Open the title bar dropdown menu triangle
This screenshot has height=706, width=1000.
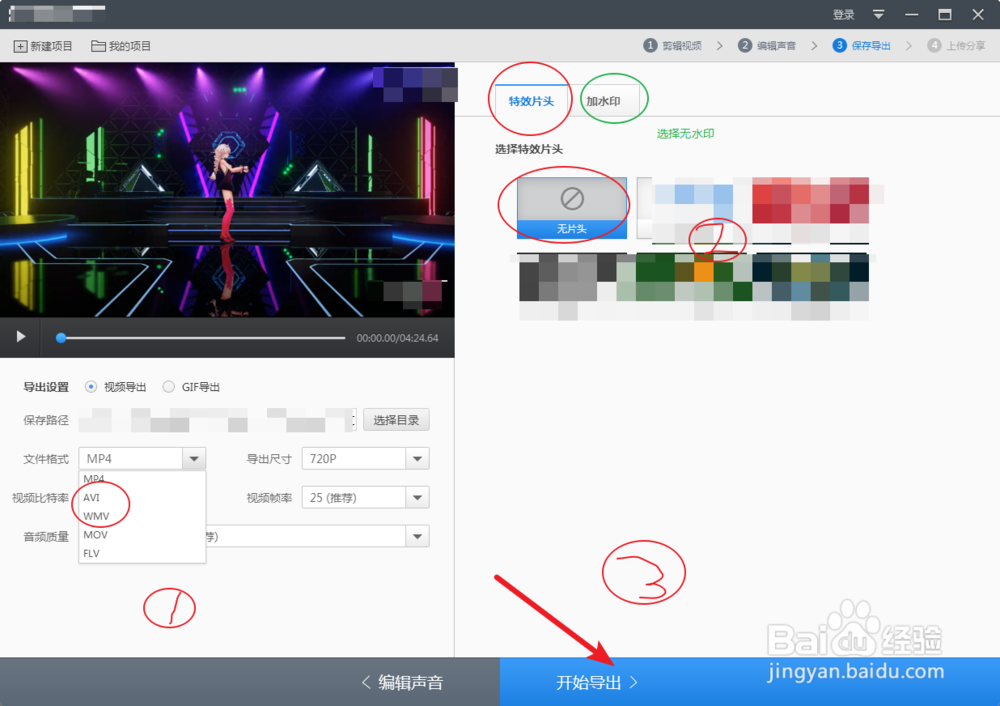[878, 14]
